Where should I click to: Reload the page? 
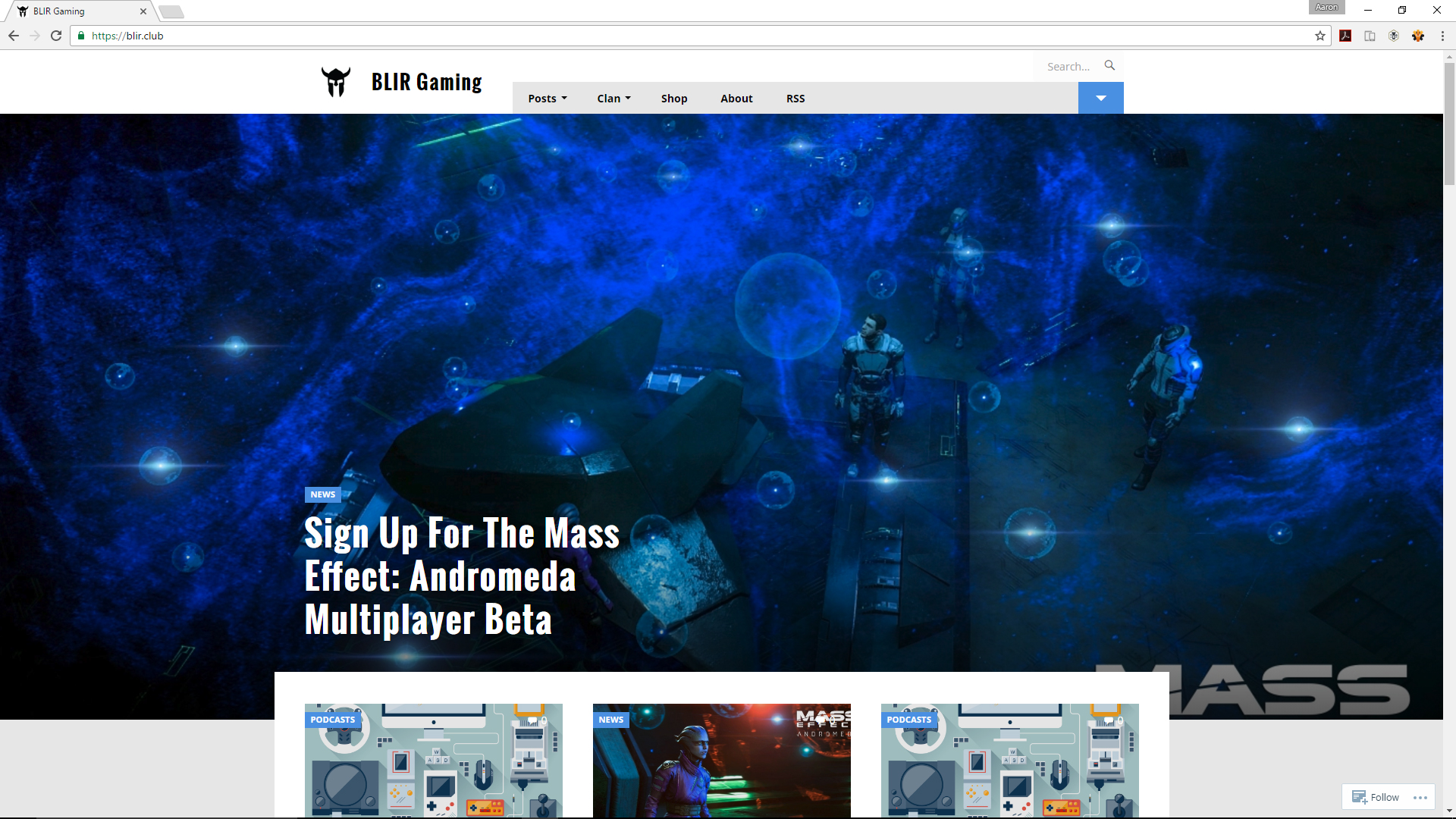pos(56,36)
